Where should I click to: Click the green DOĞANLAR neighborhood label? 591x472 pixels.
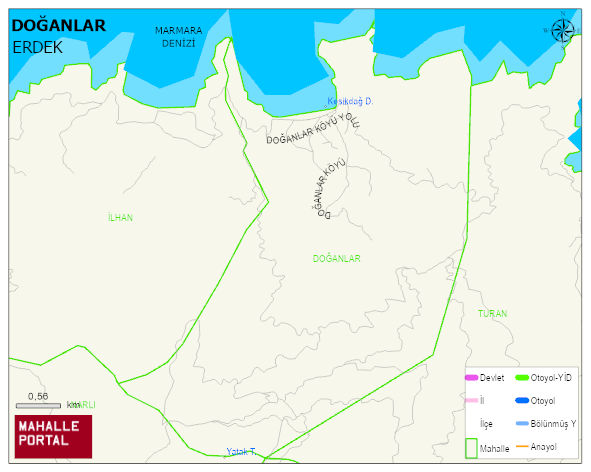[337, 259]
